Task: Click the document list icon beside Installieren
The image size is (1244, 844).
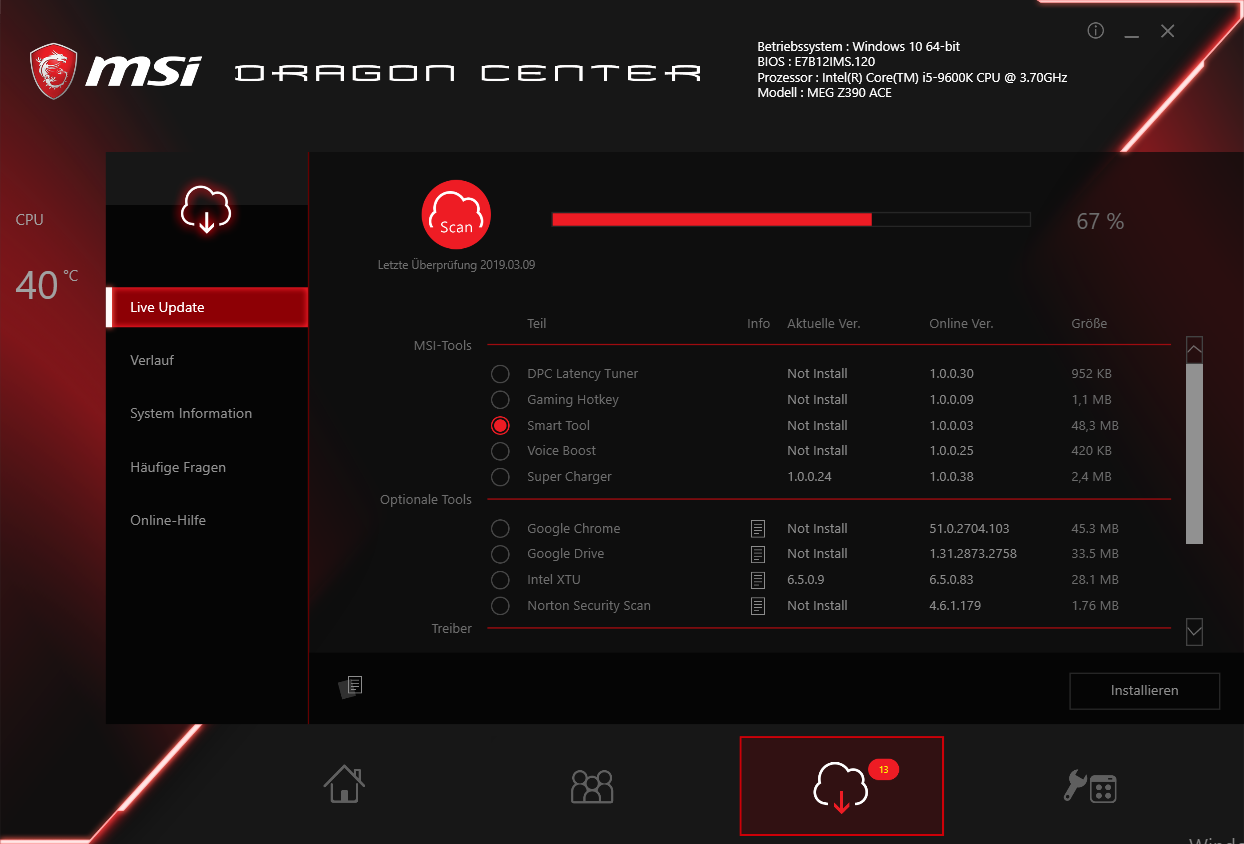Action: coord(351,687)
